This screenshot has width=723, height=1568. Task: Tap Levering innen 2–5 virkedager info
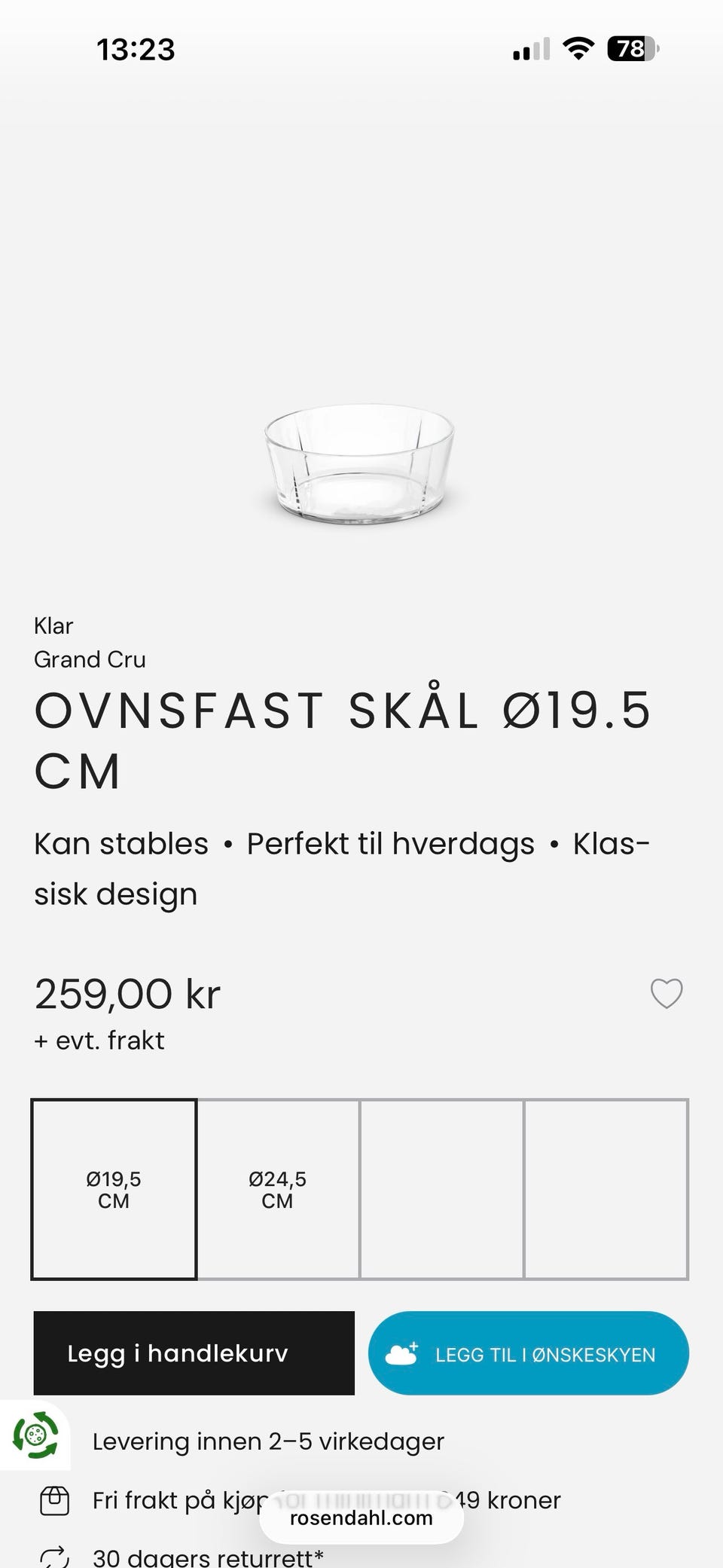(x=268, y=1441)
